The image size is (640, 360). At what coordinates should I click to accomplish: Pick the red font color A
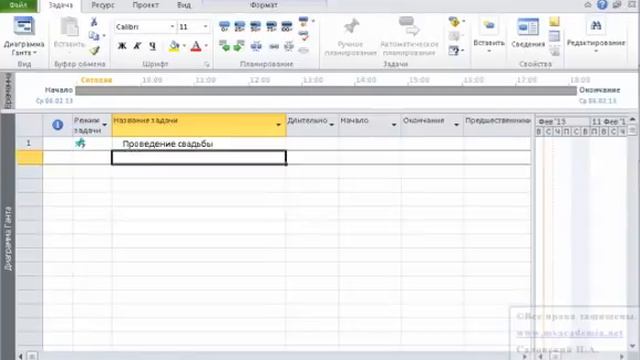(196, 46)
